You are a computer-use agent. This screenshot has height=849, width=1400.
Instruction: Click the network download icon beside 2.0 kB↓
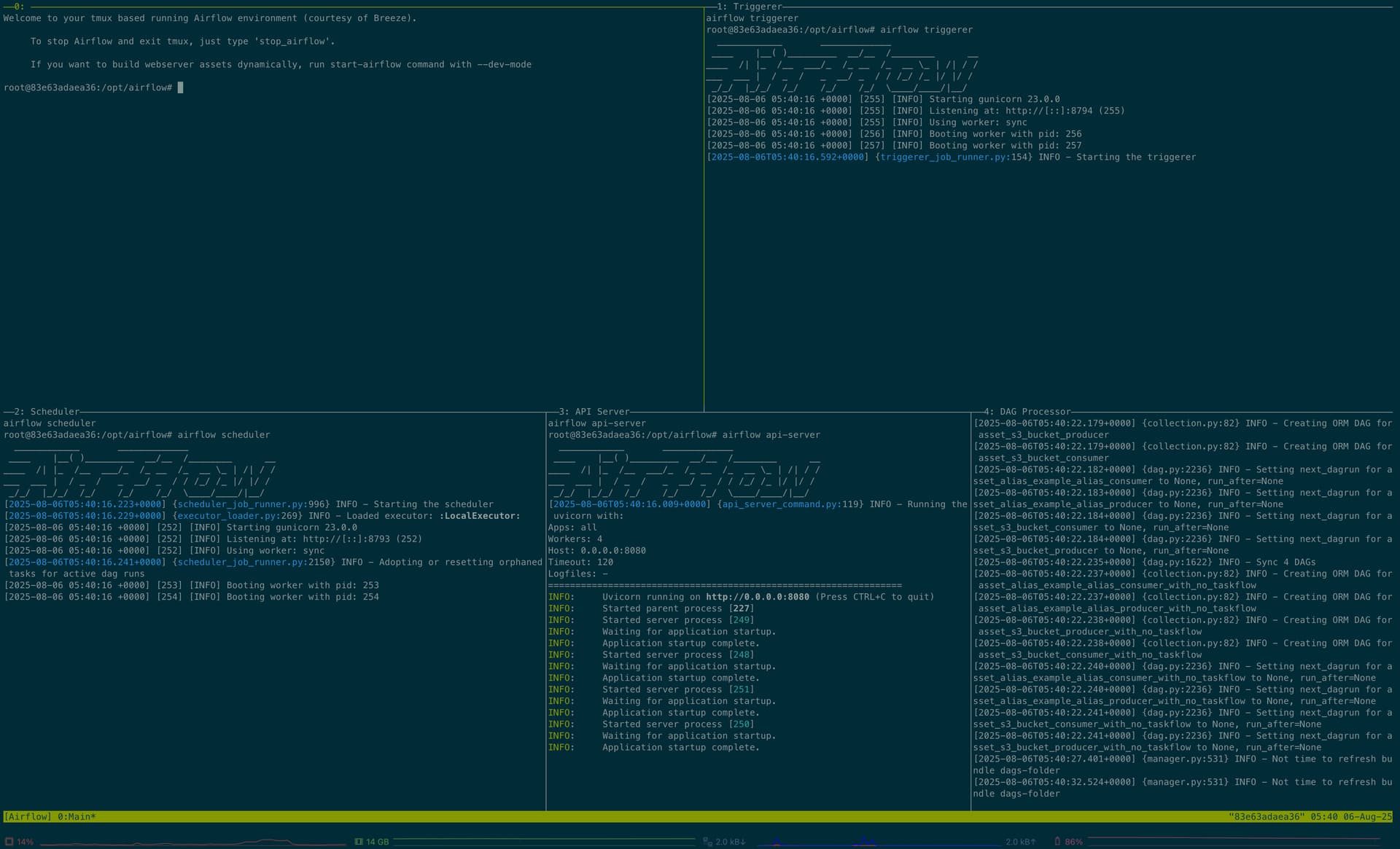[x=707, y=842]
